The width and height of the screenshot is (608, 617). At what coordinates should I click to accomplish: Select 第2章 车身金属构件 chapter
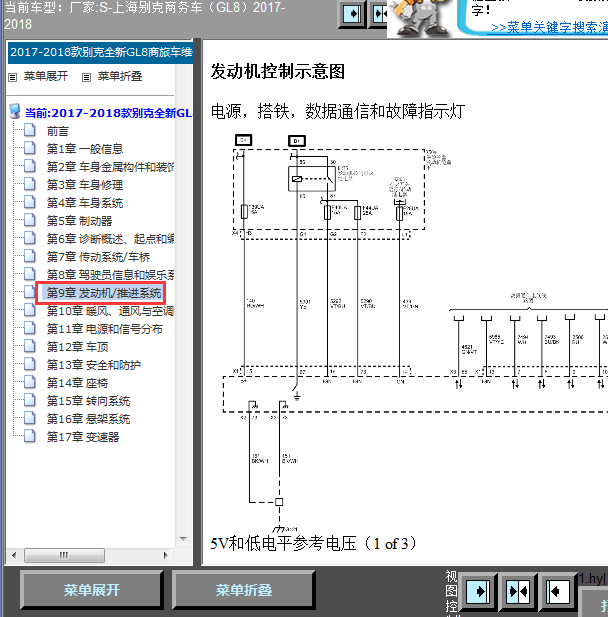(110, 167)
